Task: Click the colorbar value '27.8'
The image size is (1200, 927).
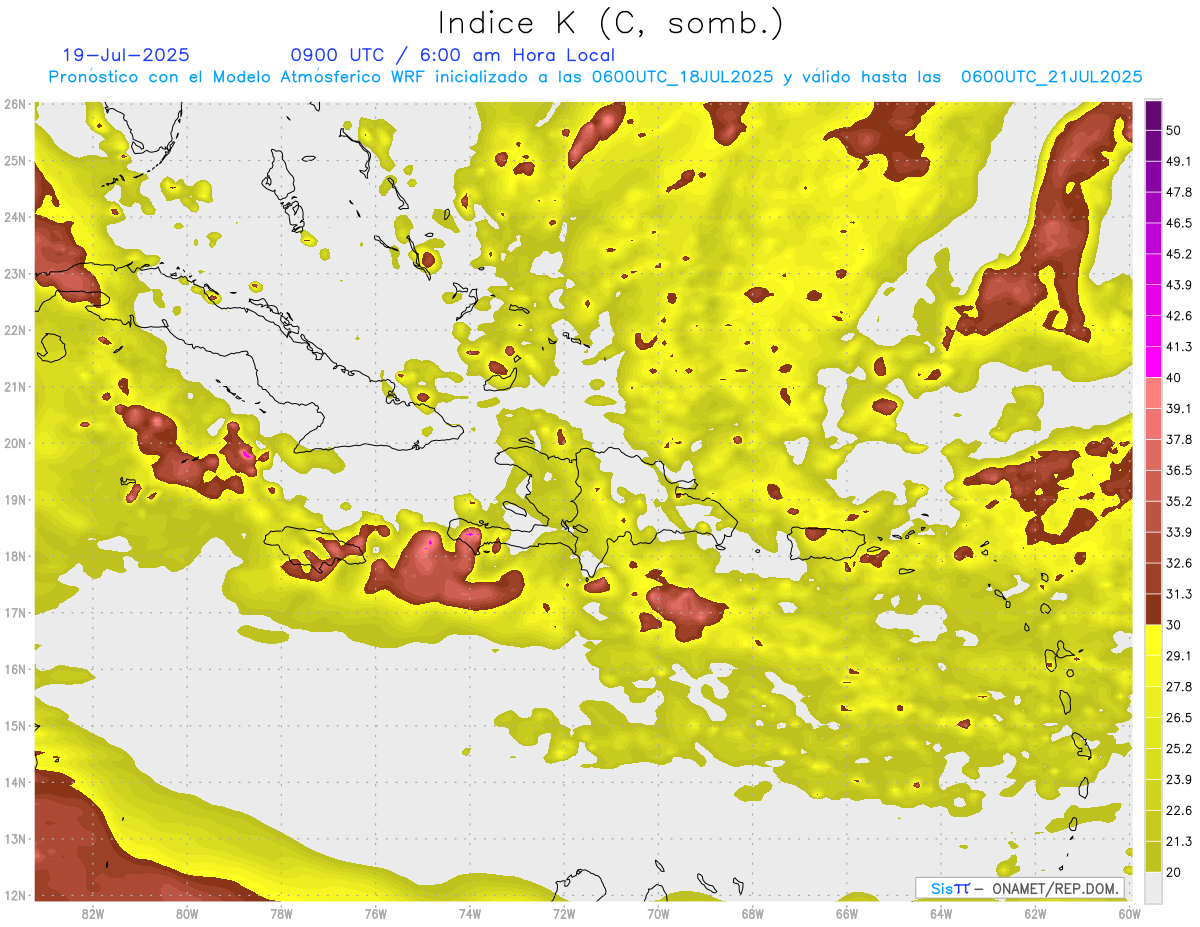Action: pyautogui.click(x=1179, y=686)
